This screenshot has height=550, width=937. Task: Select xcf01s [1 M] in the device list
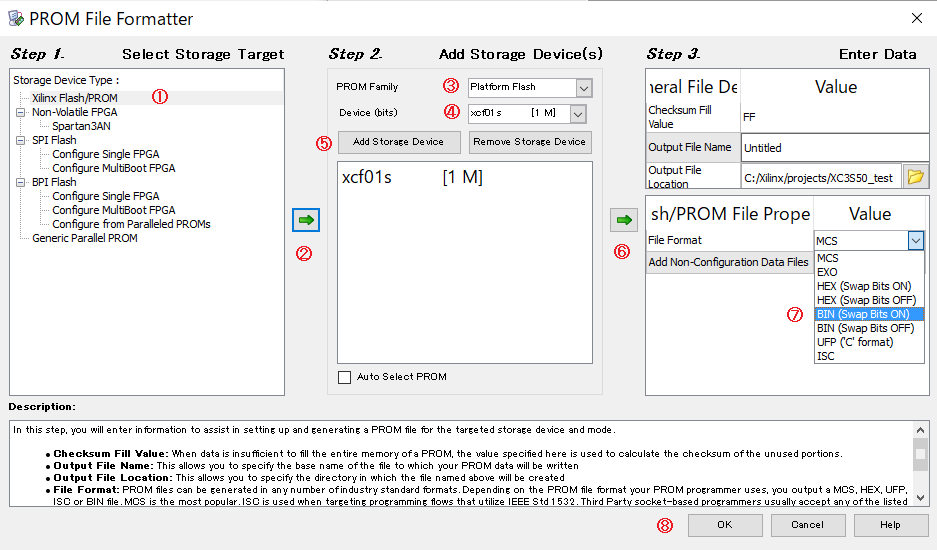pos(412,177)
